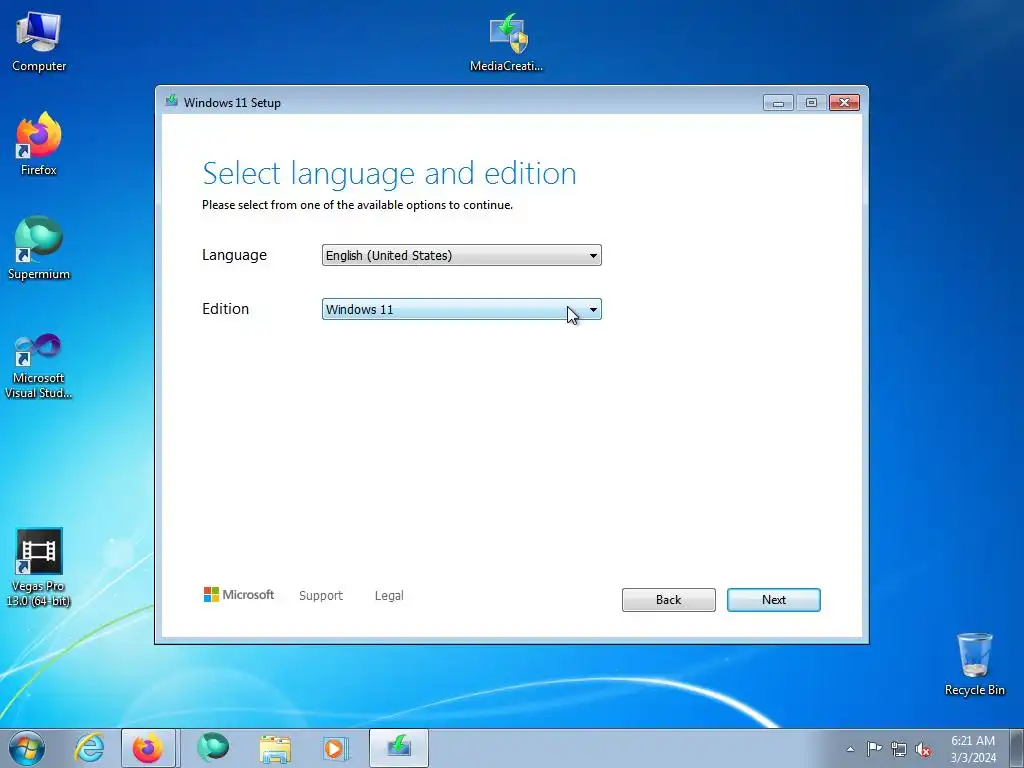Open the Support link
The width and height of the screenshot is (1024, 768).
point(321,596)
